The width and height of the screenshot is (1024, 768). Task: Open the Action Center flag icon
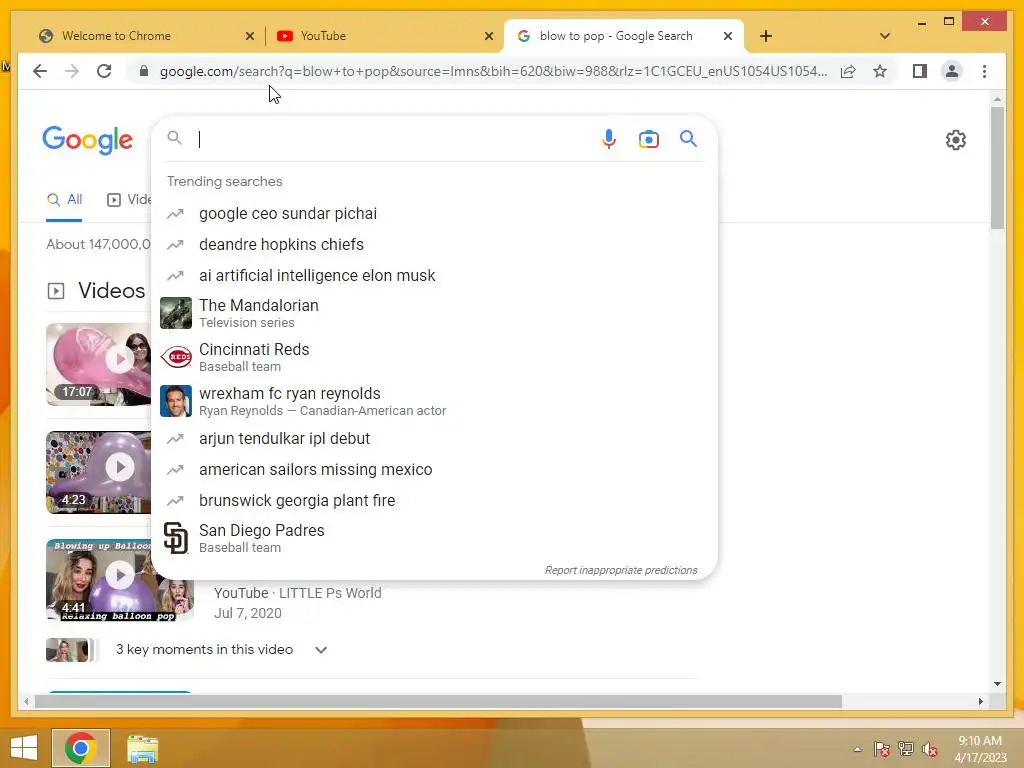coord(882,749)
